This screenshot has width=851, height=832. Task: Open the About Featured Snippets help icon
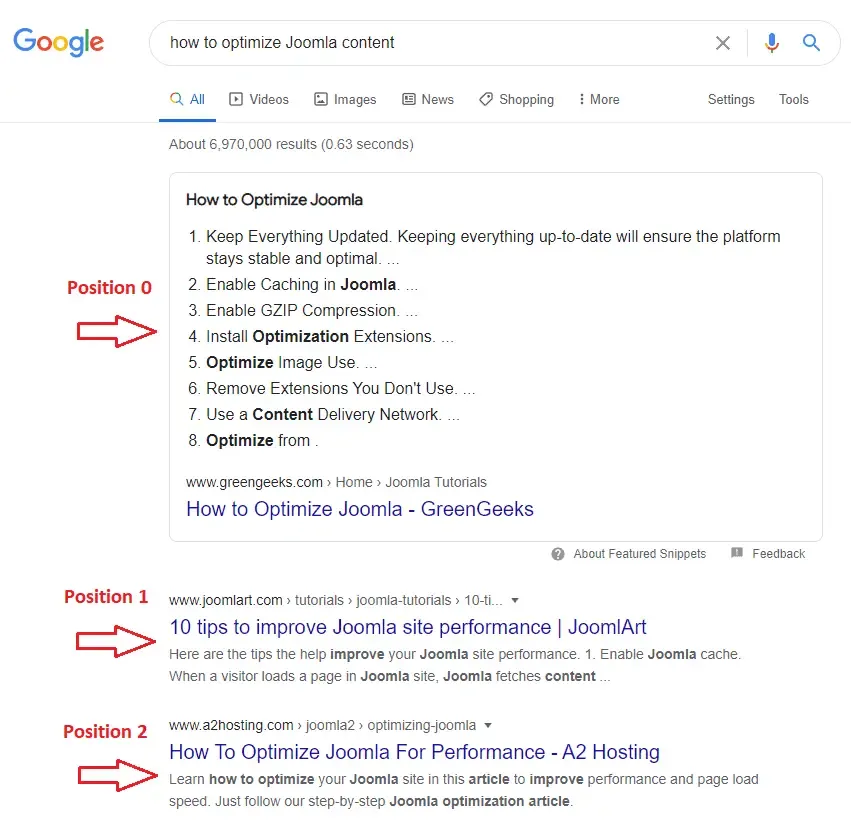[558, 554]
